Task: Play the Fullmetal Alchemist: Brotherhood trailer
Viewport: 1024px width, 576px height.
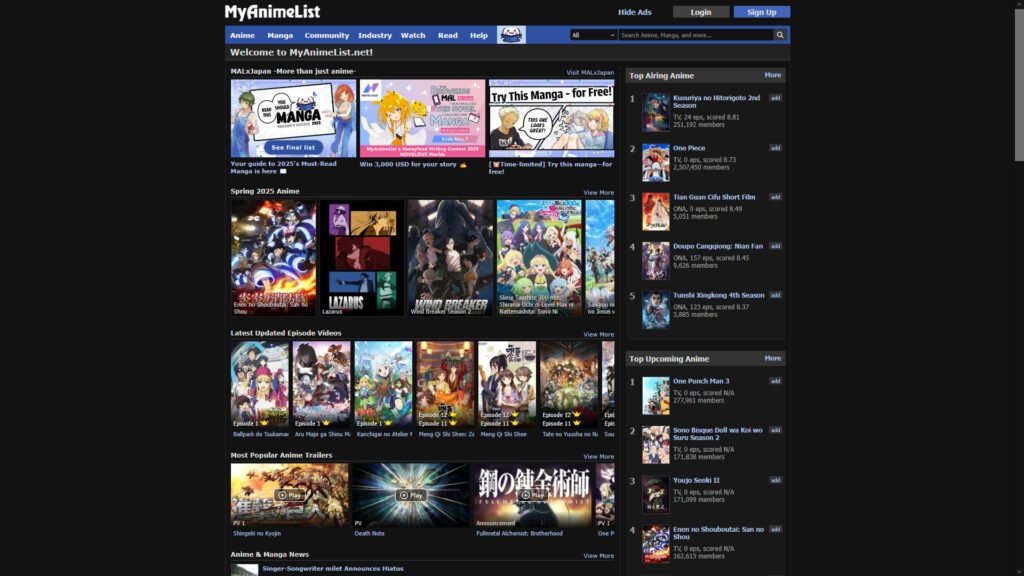Action: coord(532,495)
